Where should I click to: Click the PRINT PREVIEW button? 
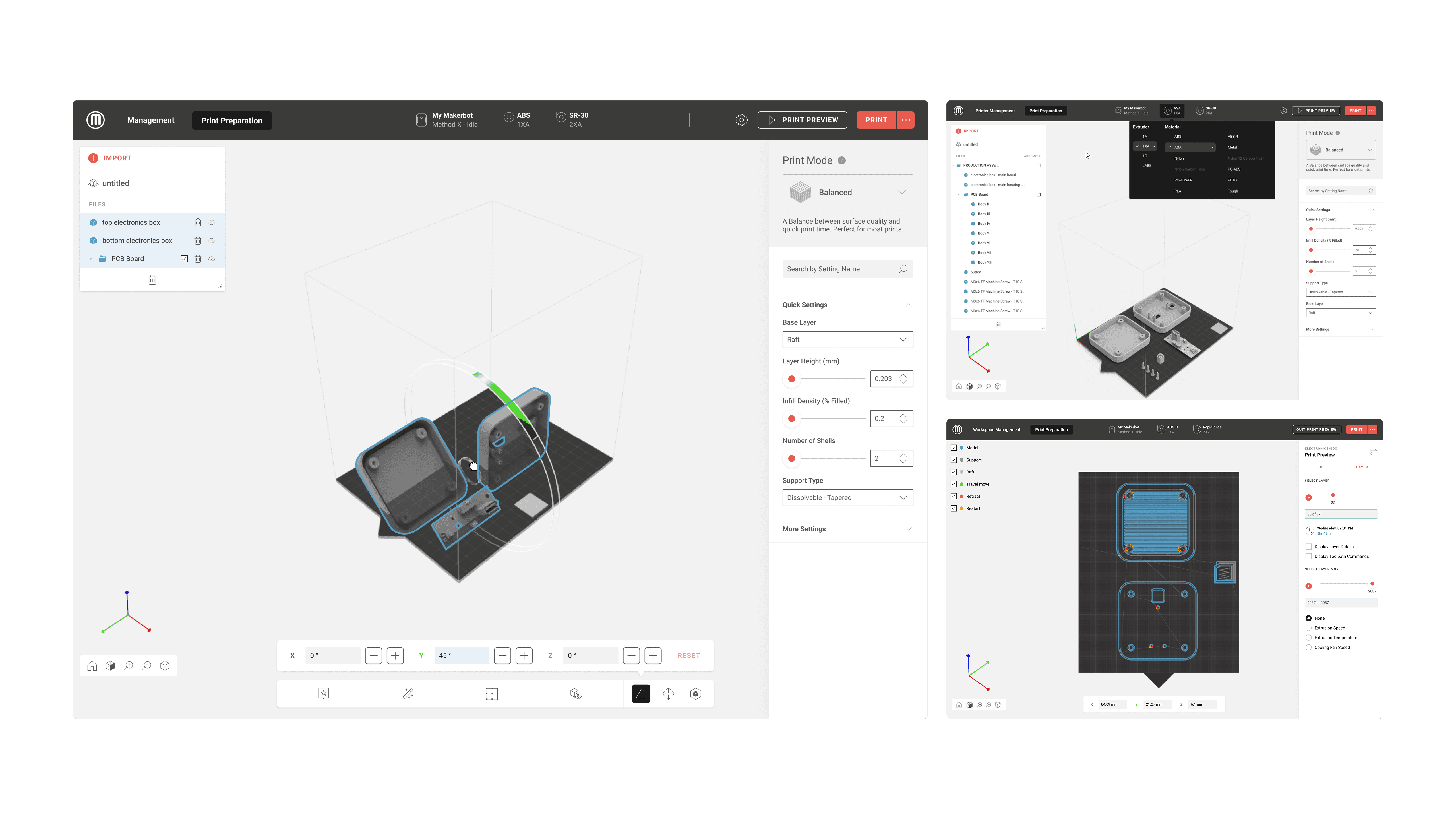[802, 120]
